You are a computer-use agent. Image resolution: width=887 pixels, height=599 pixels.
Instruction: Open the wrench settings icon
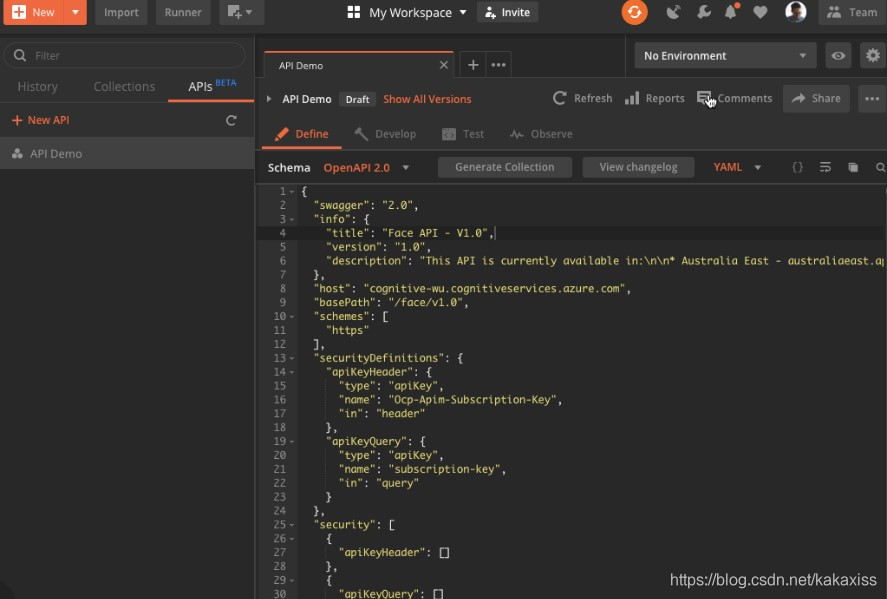click(x=703, y=12)
